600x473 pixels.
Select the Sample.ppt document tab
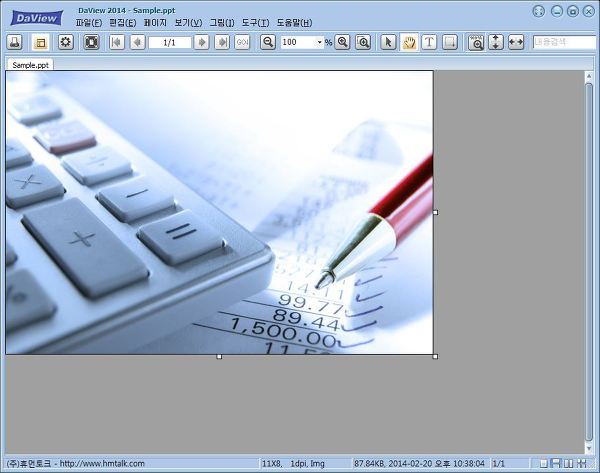[30, 65]
